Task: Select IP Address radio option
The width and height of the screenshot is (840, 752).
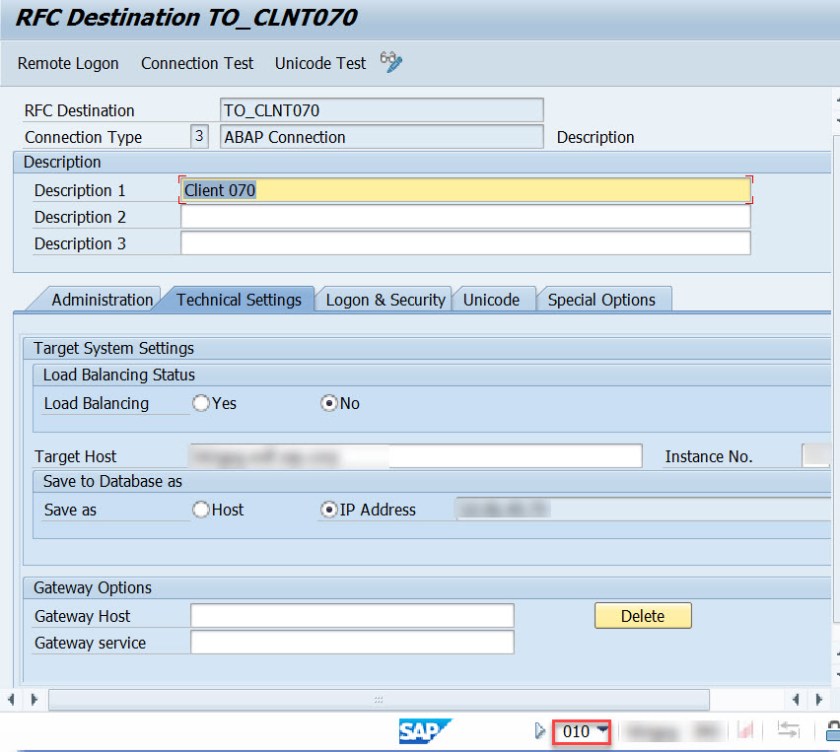Action: [x=329, y=510]
